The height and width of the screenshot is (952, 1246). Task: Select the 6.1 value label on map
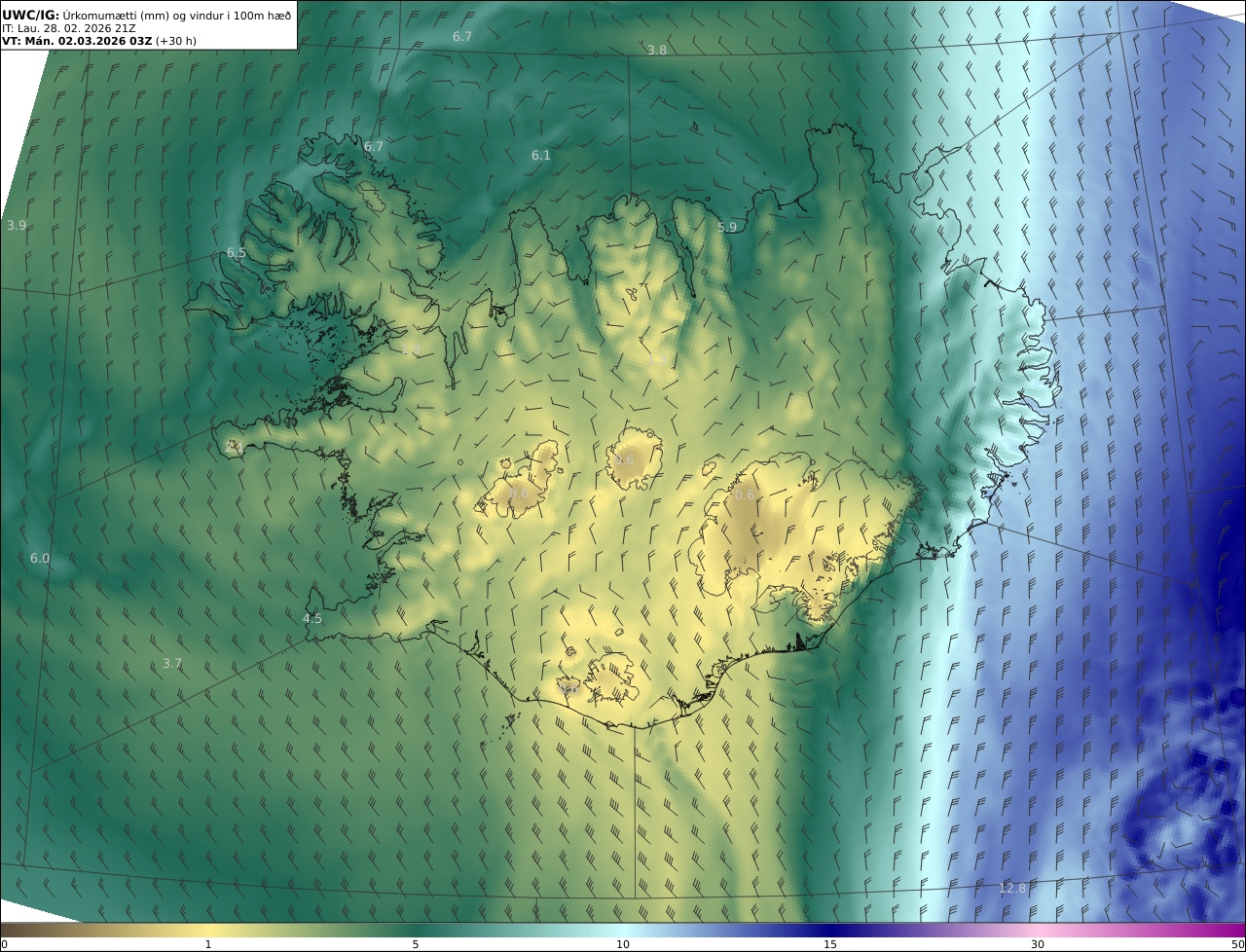[x=541, y=155]
